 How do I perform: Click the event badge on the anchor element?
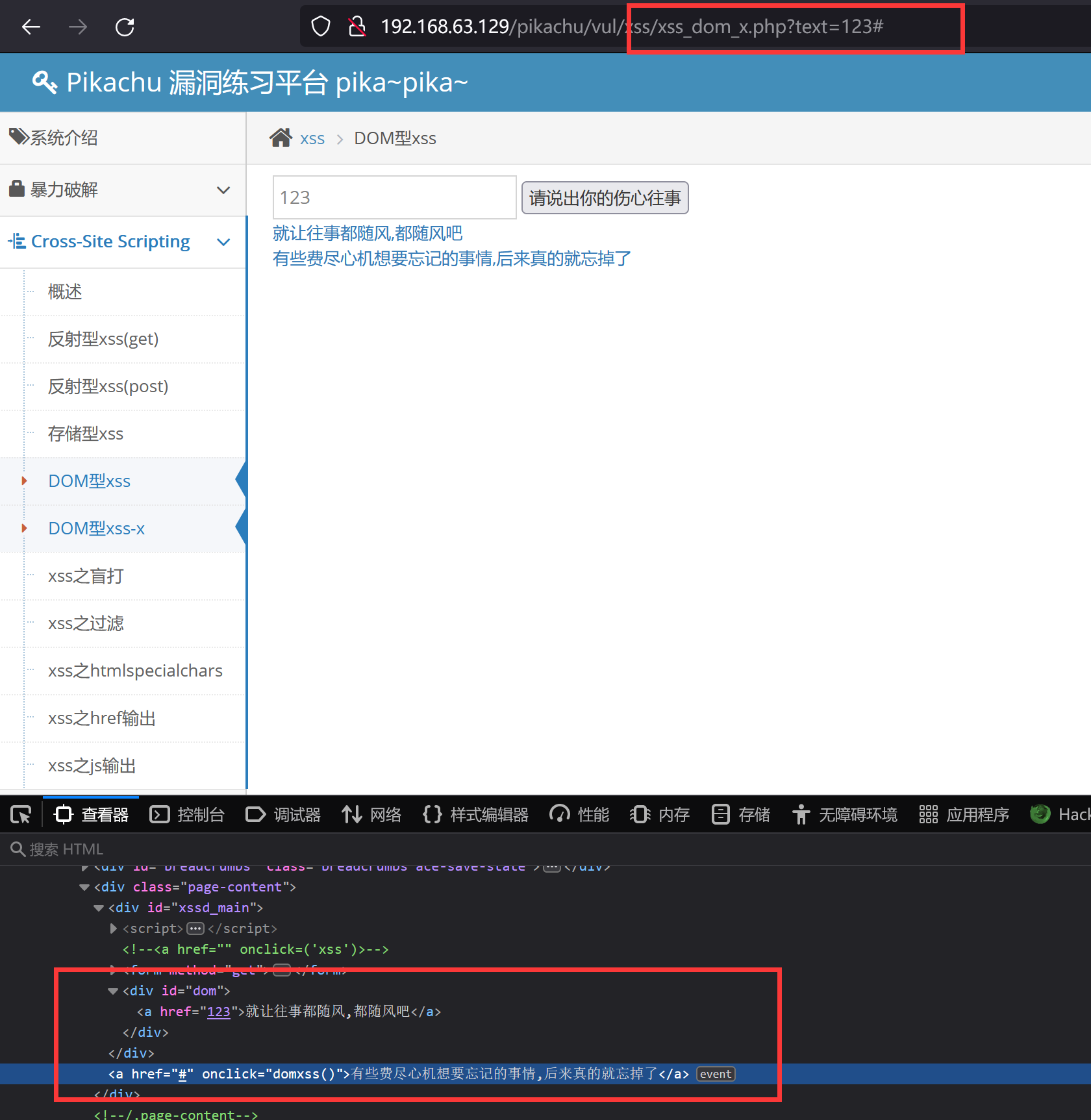[x=715, y=1074]
